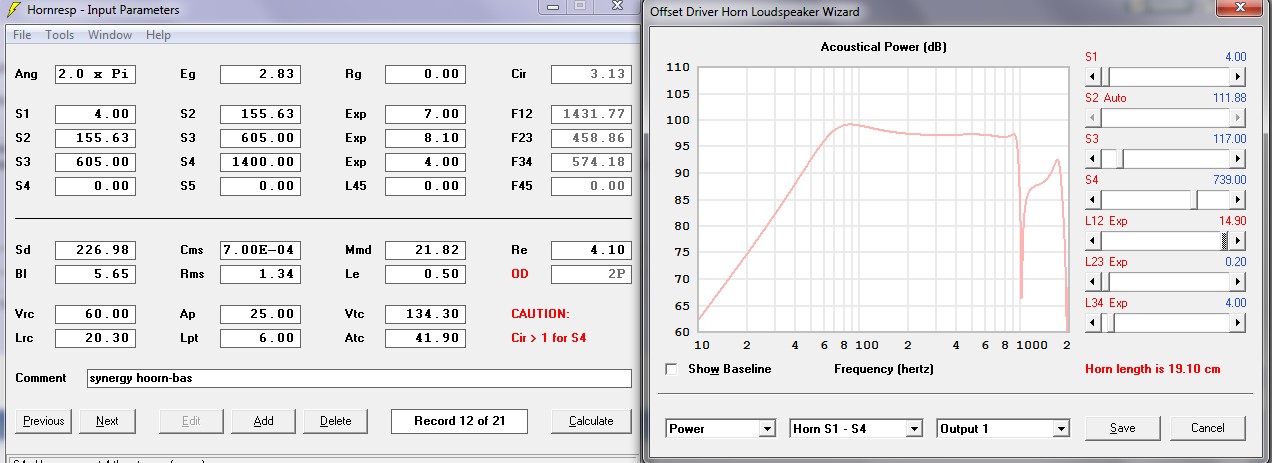Click the Rg input field
This screenshot has width=1272, height=463.
tap(425, 74)
